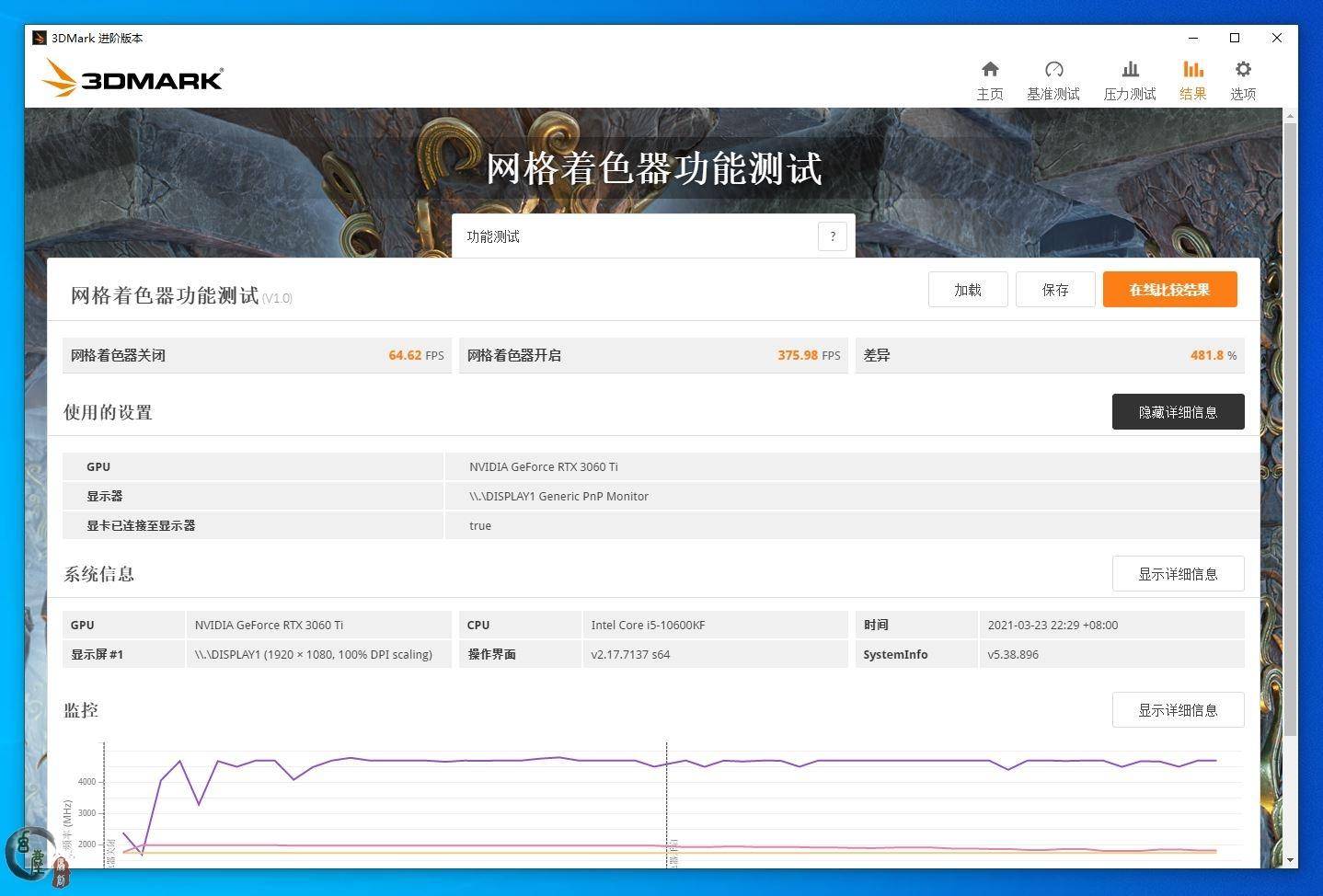Click the v5.38.896 SystemInfo value
The height and width of the screenshot is (896, 1323).
[x=1013, y=654]
